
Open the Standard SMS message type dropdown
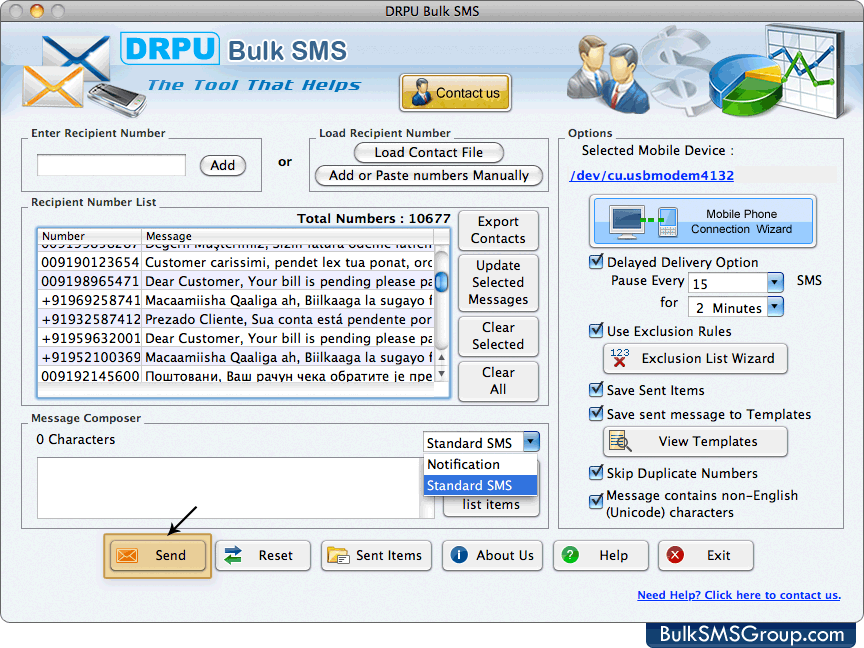(x=531, y=441)
